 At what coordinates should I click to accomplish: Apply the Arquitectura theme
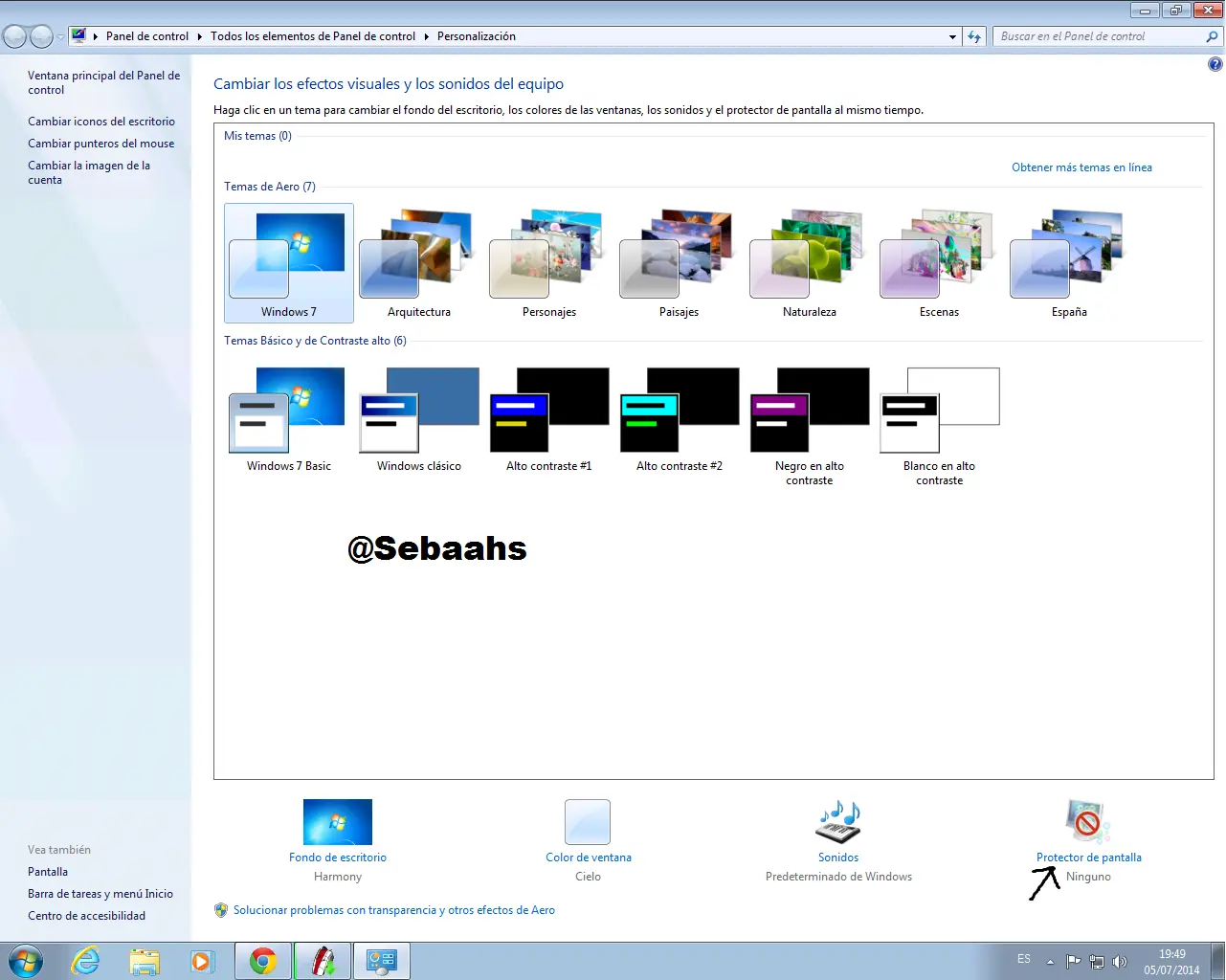click(419, 263)
